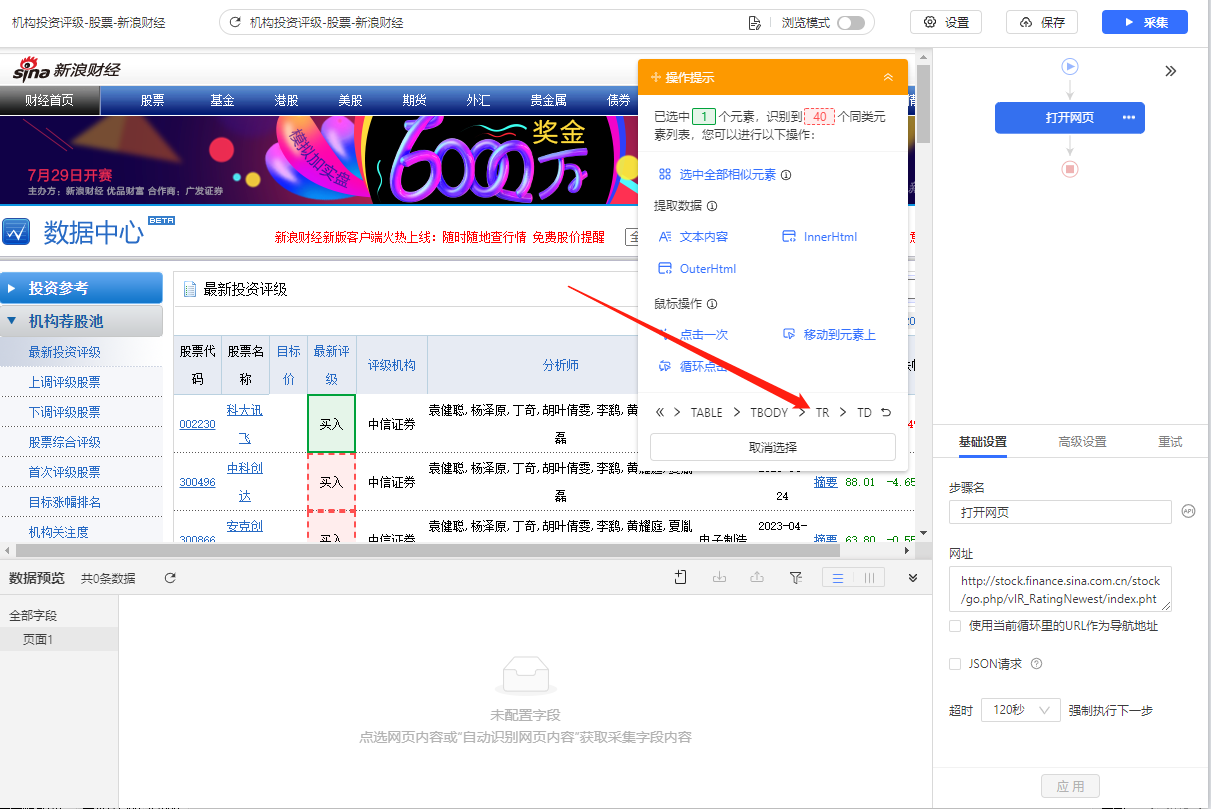This screenshot has width=1211, height=809.
Task: Open 设置 settings button
Action: tap(946, 22)
